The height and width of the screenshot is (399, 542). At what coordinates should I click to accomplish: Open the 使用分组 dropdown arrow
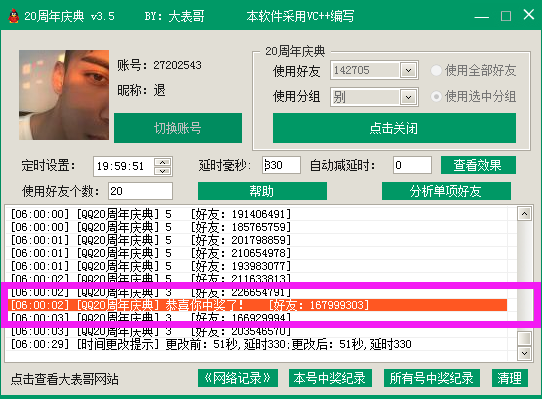pyautogui.click(x=408, y=97)
